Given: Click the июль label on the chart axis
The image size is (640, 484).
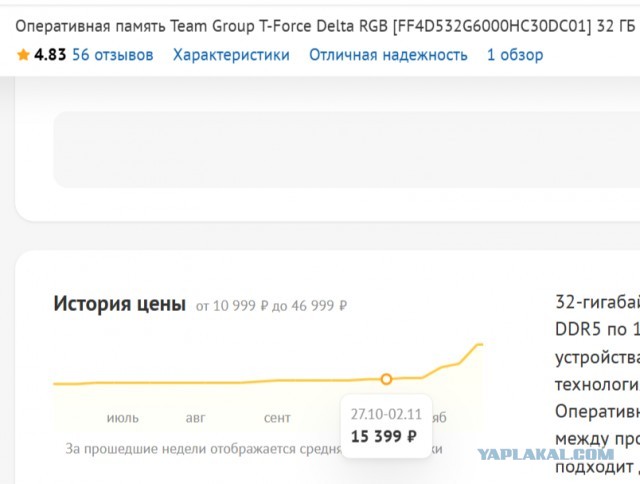Looking at the screenshot, I should coord(122,418).
